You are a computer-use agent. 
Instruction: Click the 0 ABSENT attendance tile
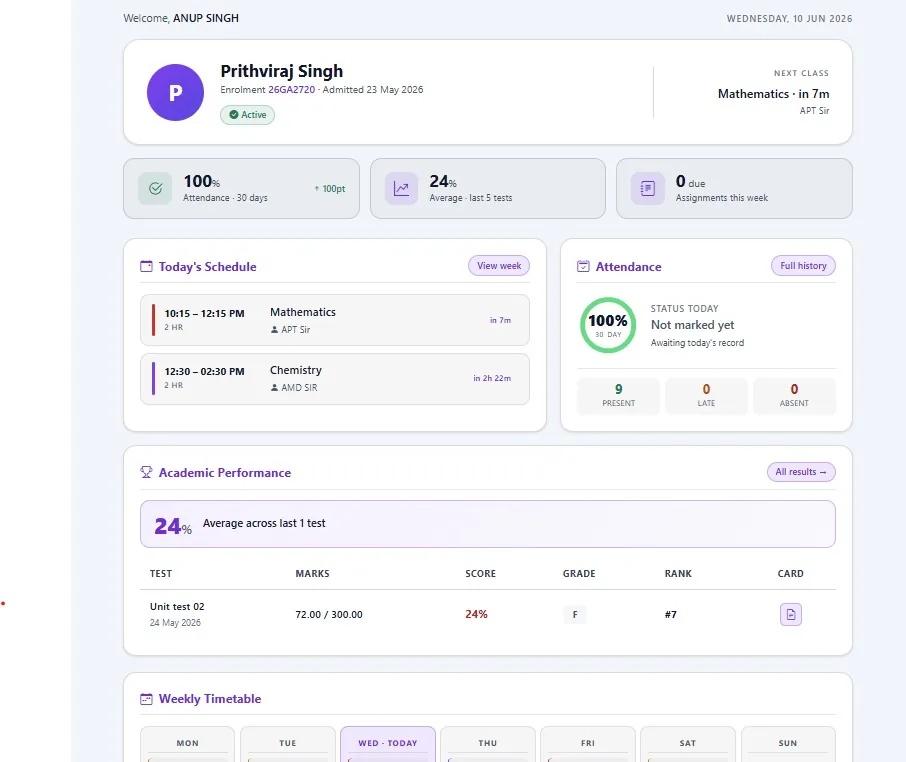pyautogui.click(x=794, y=396)
